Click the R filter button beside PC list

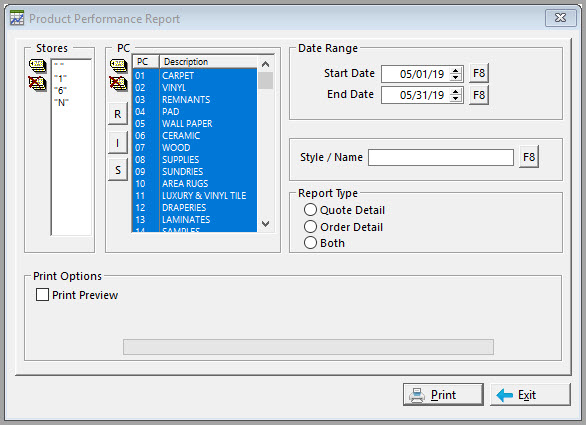pyautogui.click(x=118, y=114)
